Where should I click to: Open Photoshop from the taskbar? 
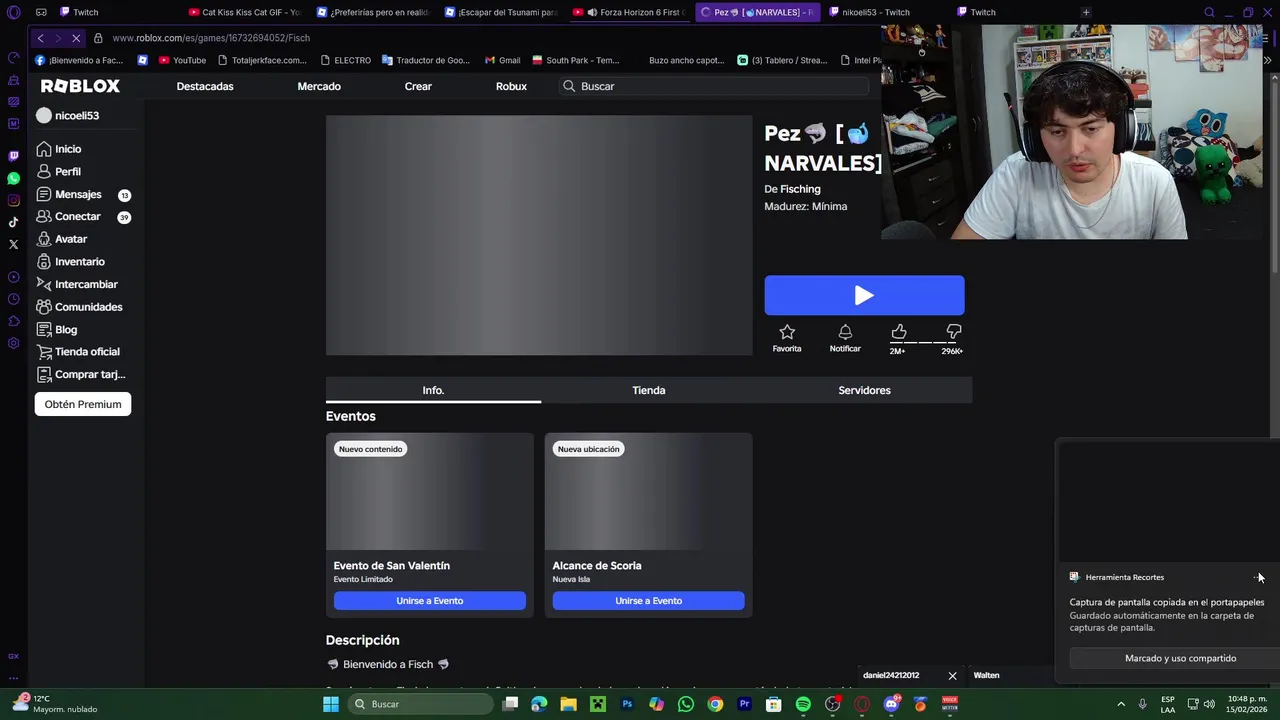[x=627, y=704]
